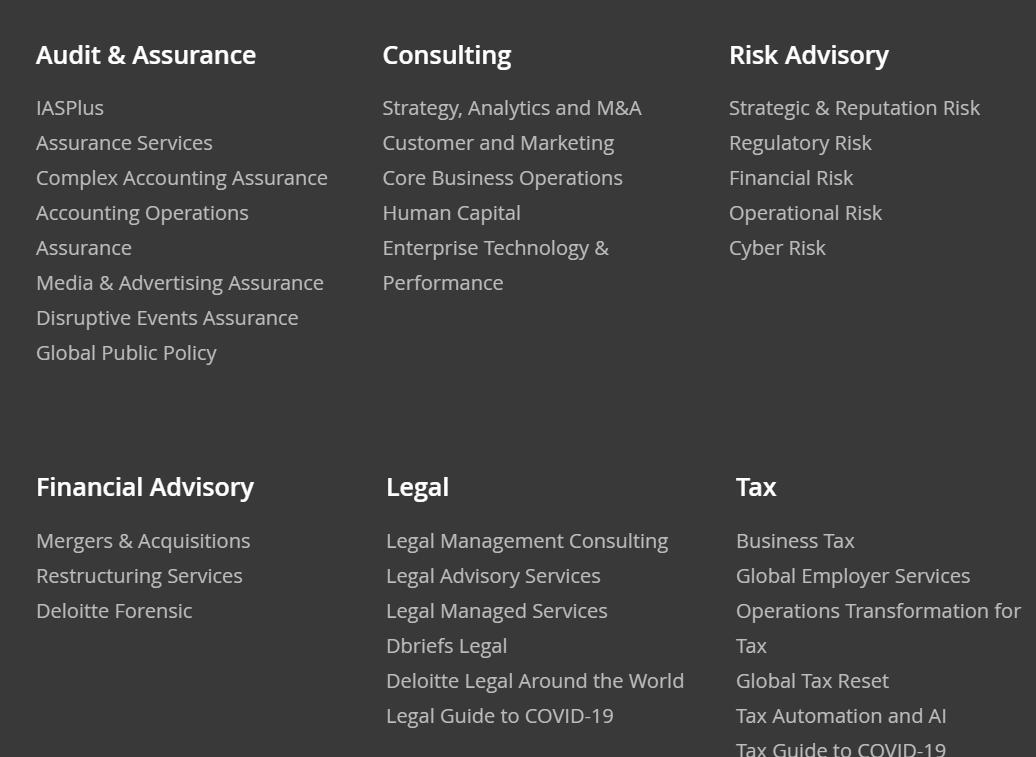Open the IASPlus link
Viewport: 1036px width, 757px height.
[x=70, y=108]
